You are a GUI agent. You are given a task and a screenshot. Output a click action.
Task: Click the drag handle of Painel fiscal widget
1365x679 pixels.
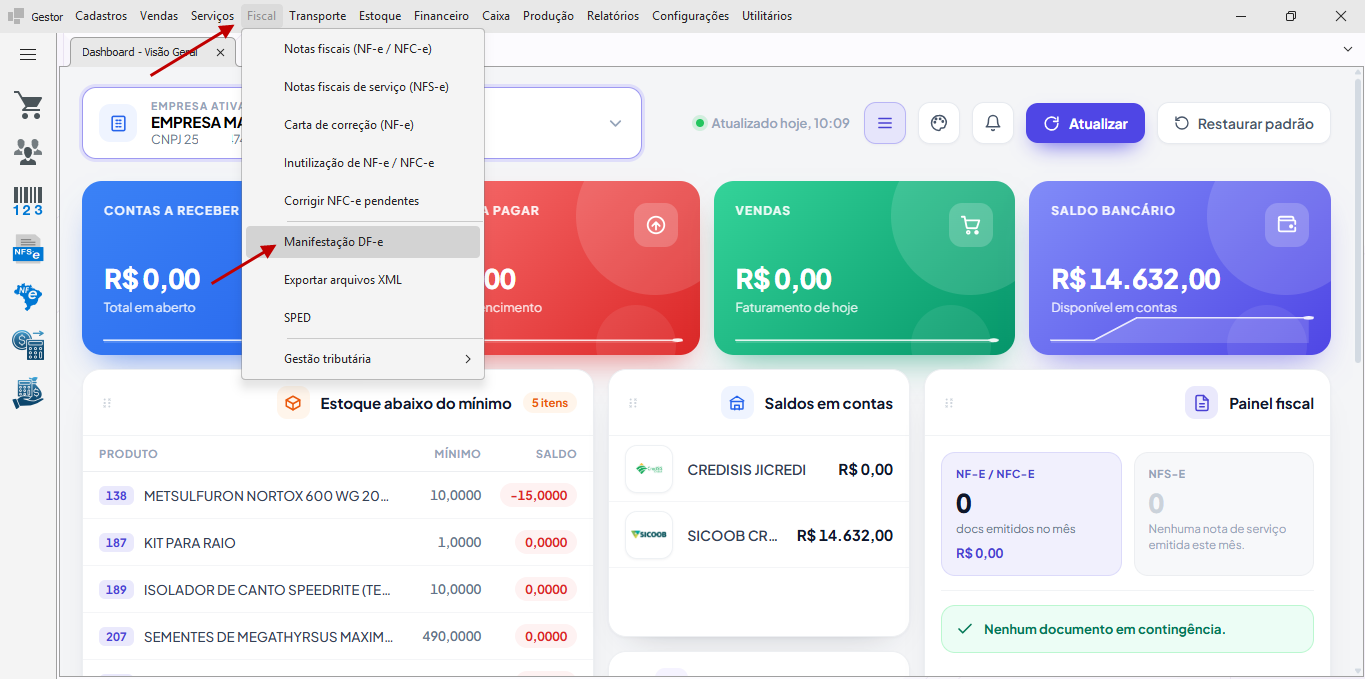[948, 403]
